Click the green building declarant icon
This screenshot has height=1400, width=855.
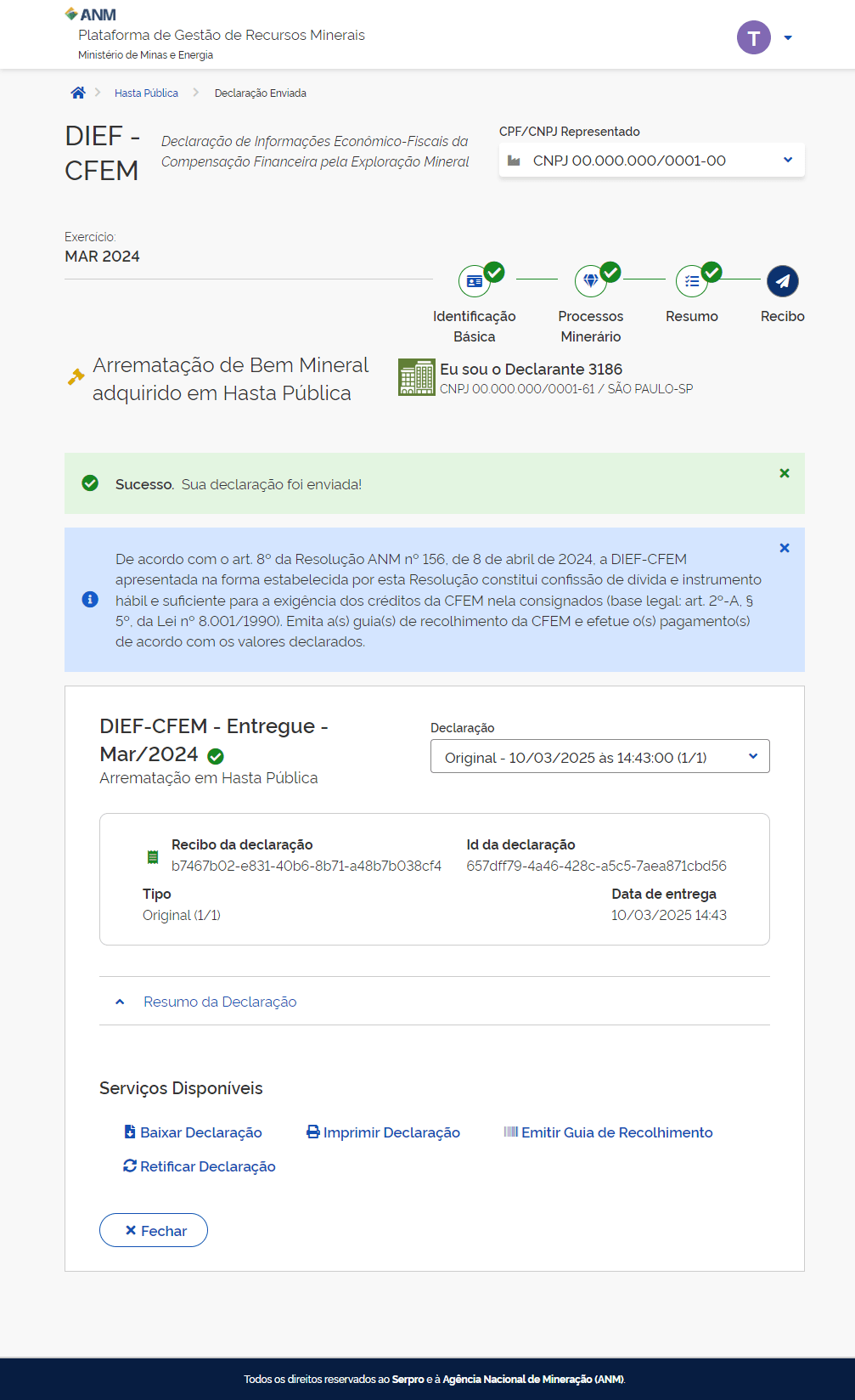[x=416, y=377]
